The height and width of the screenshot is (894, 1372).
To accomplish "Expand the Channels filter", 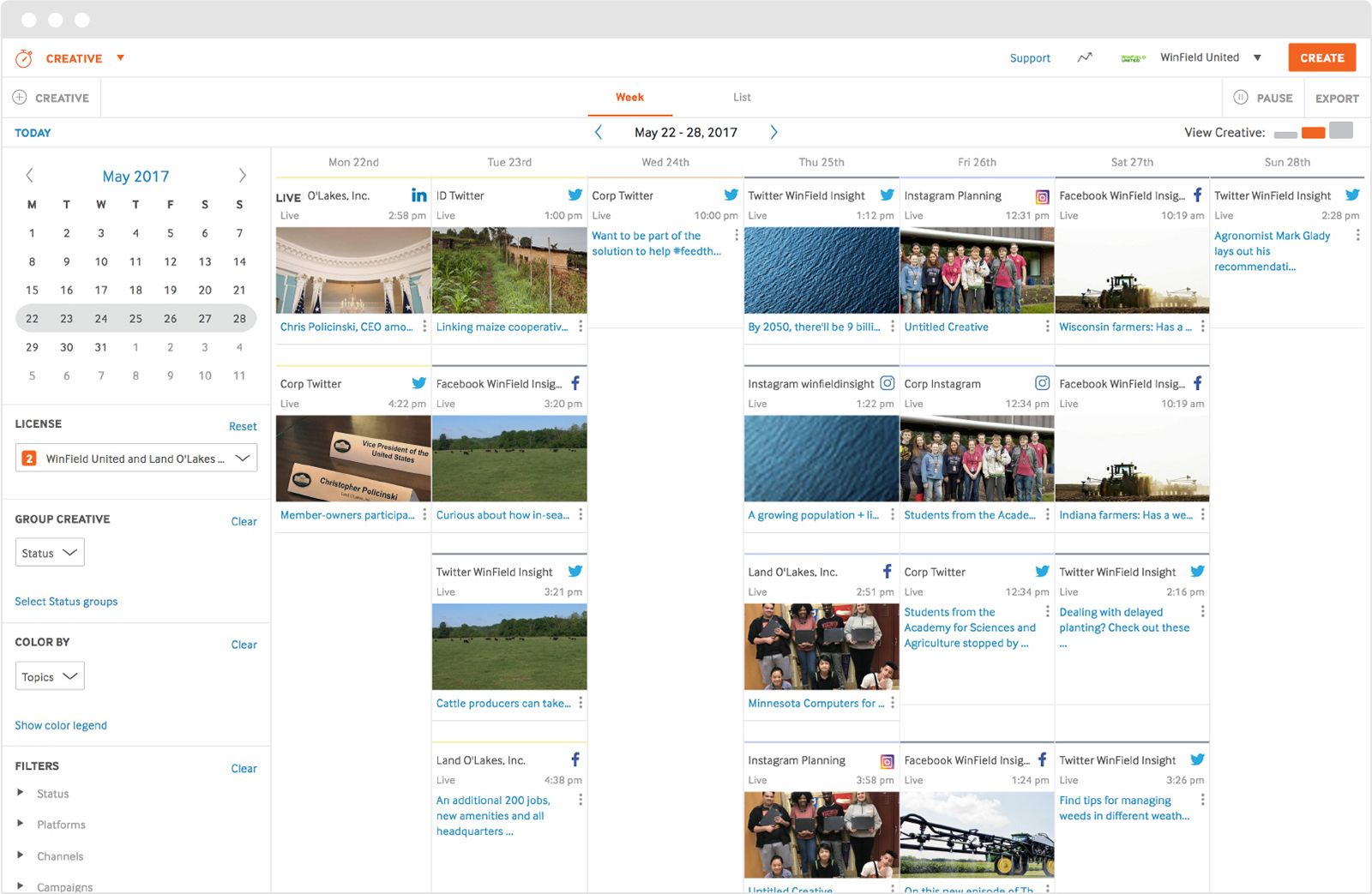I will [21, 855].
